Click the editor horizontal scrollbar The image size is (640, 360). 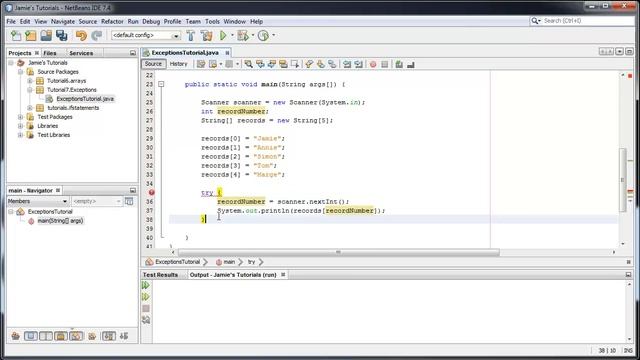click(339, 252)
